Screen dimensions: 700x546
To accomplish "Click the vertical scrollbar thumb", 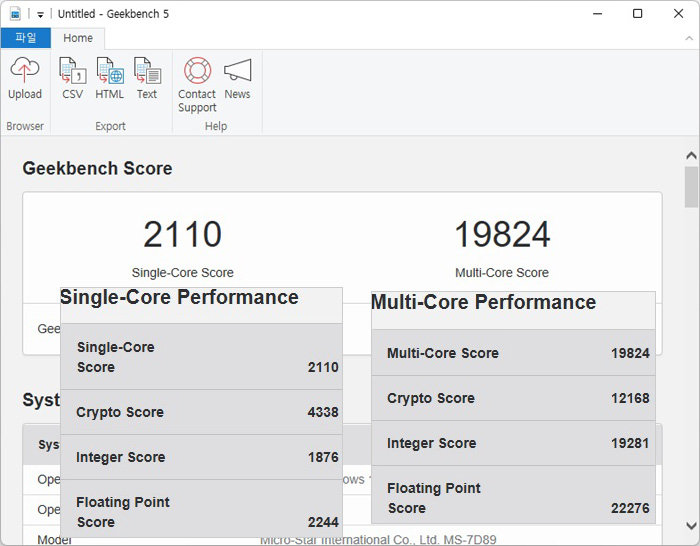I will pyautogui.click(x=691, y=187).
